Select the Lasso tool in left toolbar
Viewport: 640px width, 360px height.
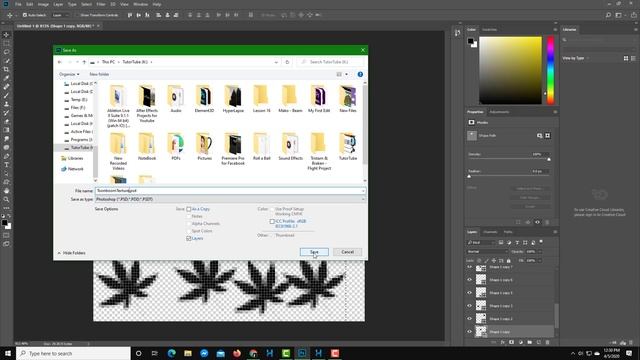(x=6, y=52)
